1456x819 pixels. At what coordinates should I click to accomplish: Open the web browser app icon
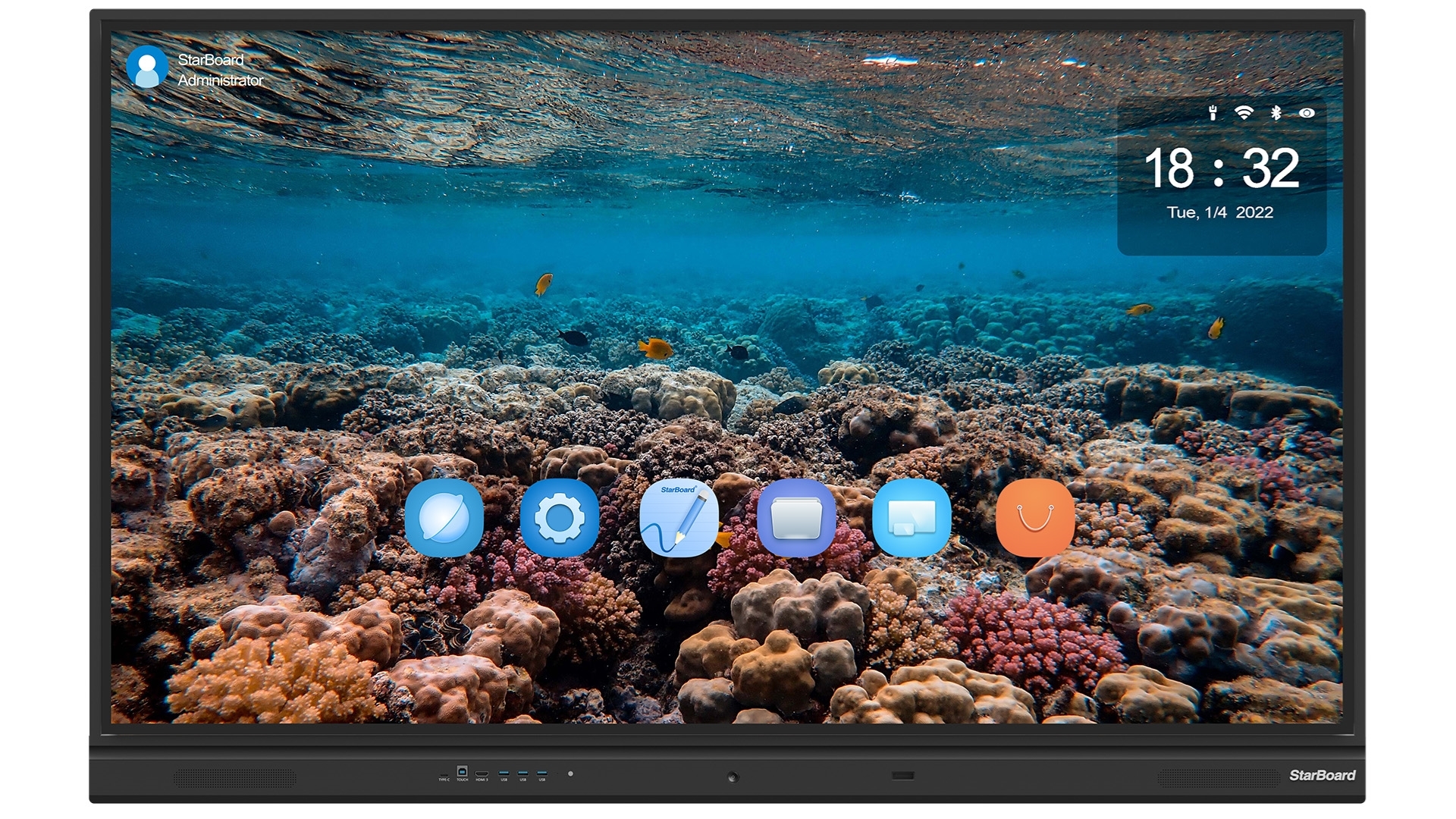point(444,518)
